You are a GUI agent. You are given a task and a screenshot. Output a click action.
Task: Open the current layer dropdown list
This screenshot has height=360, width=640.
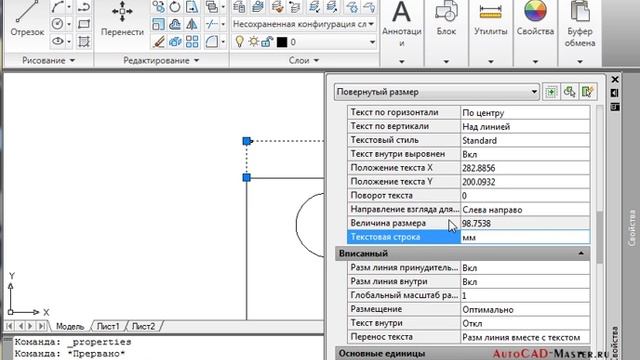point(372,42)
